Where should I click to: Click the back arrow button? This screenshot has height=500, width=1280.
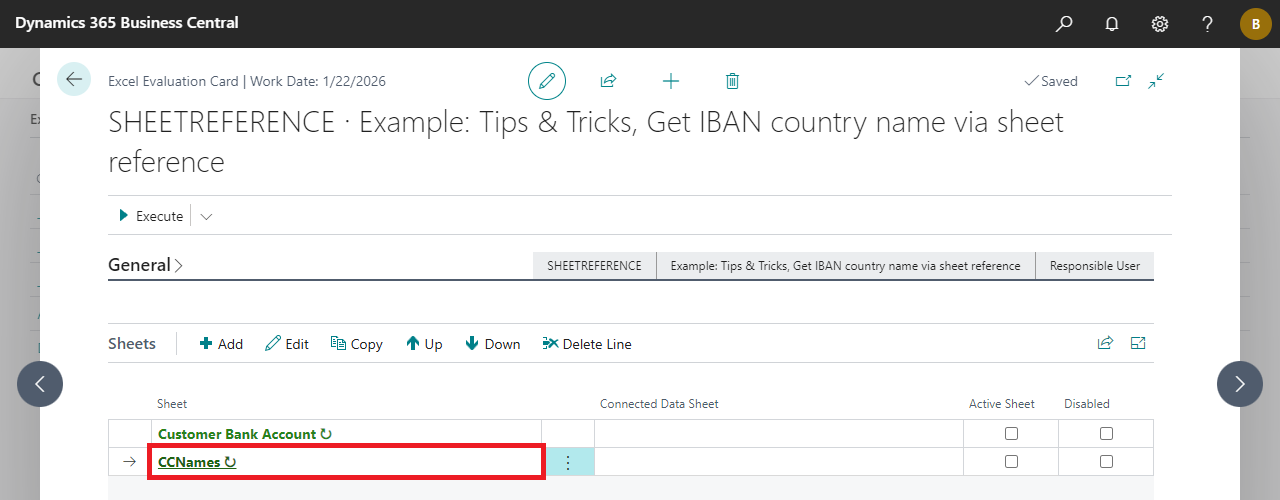(74, 79)
